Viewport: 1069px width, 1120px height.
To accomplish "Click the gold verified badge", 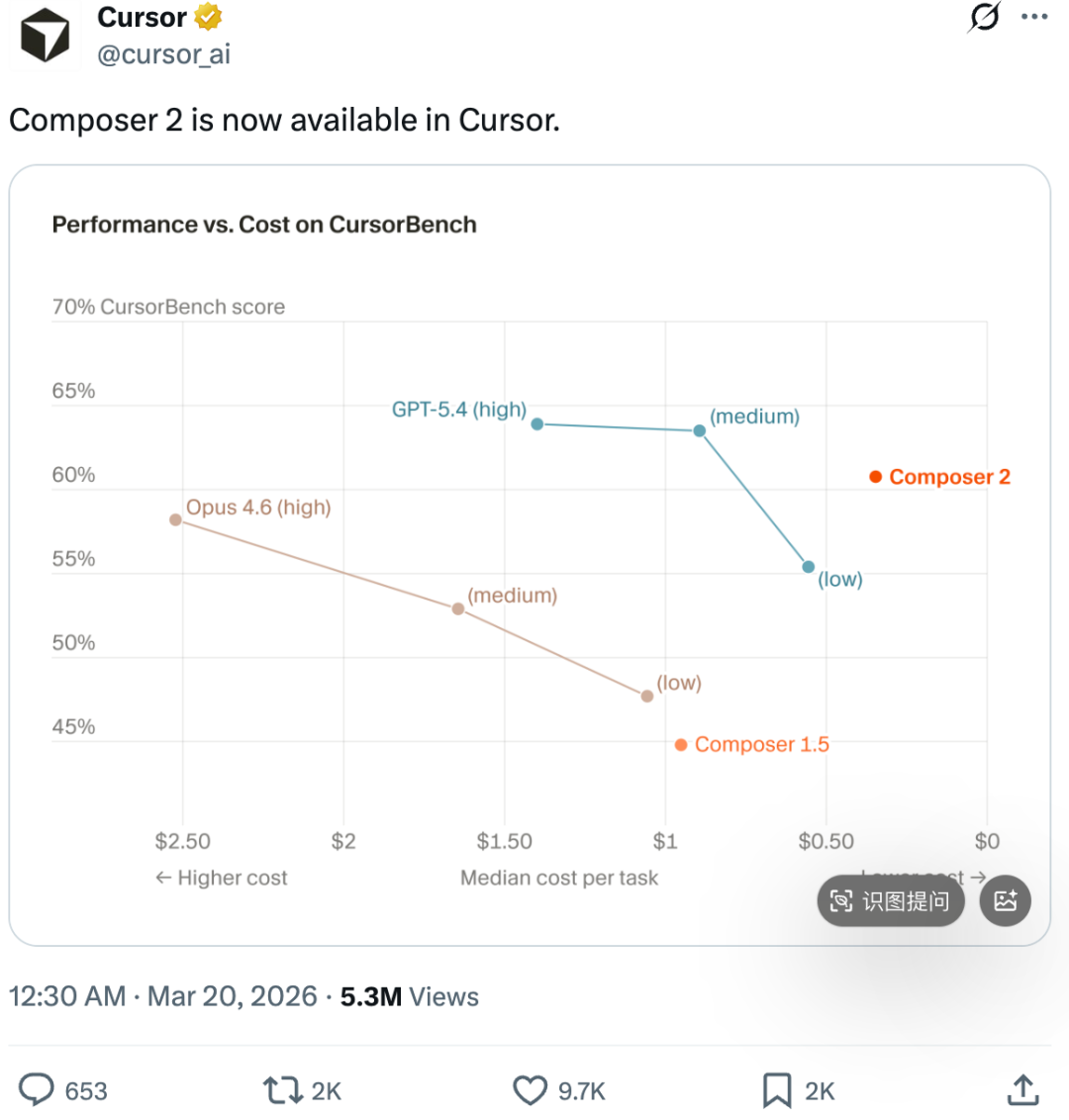I will point(208,17).
